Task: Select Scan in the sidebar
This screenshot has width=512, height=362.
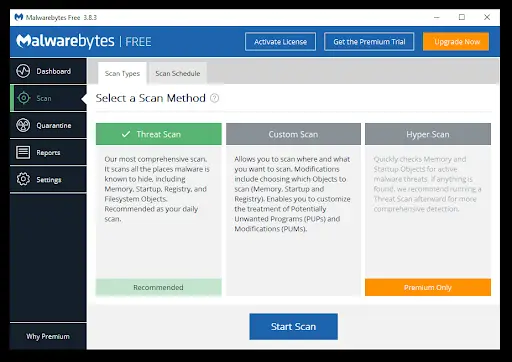Action: tap(48, 98)
